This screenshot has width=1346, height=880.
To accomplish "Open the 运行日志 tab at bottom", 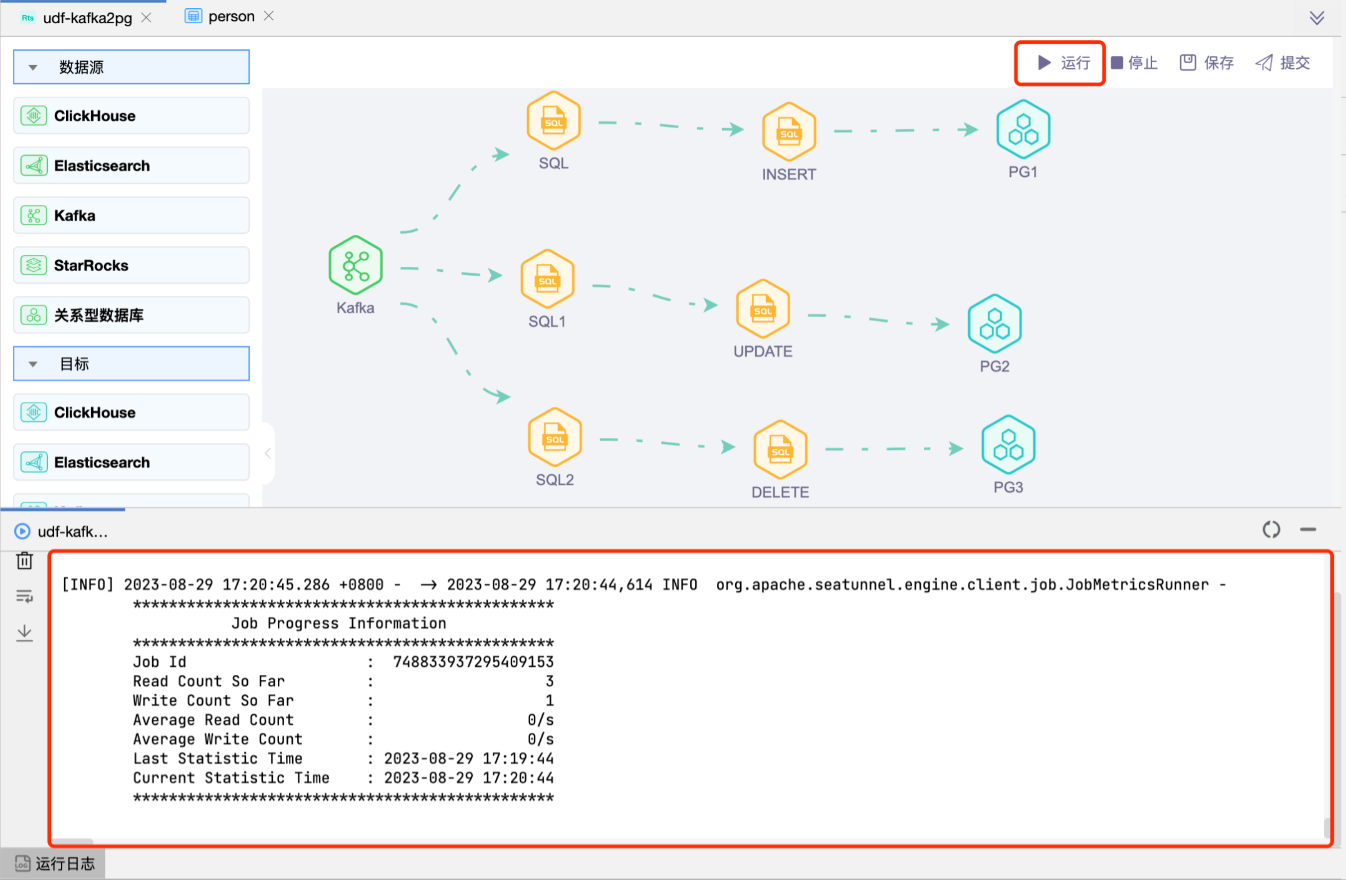I will [55, 864].
